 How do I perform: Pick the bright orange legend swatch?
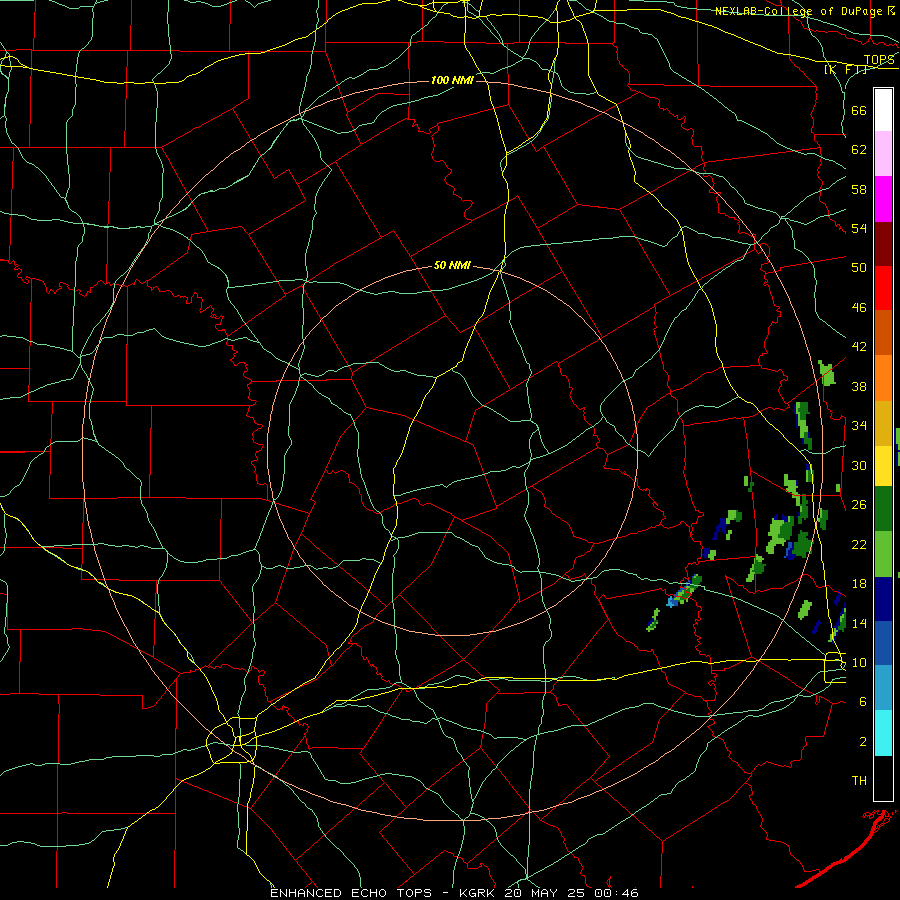coord(883,378)
